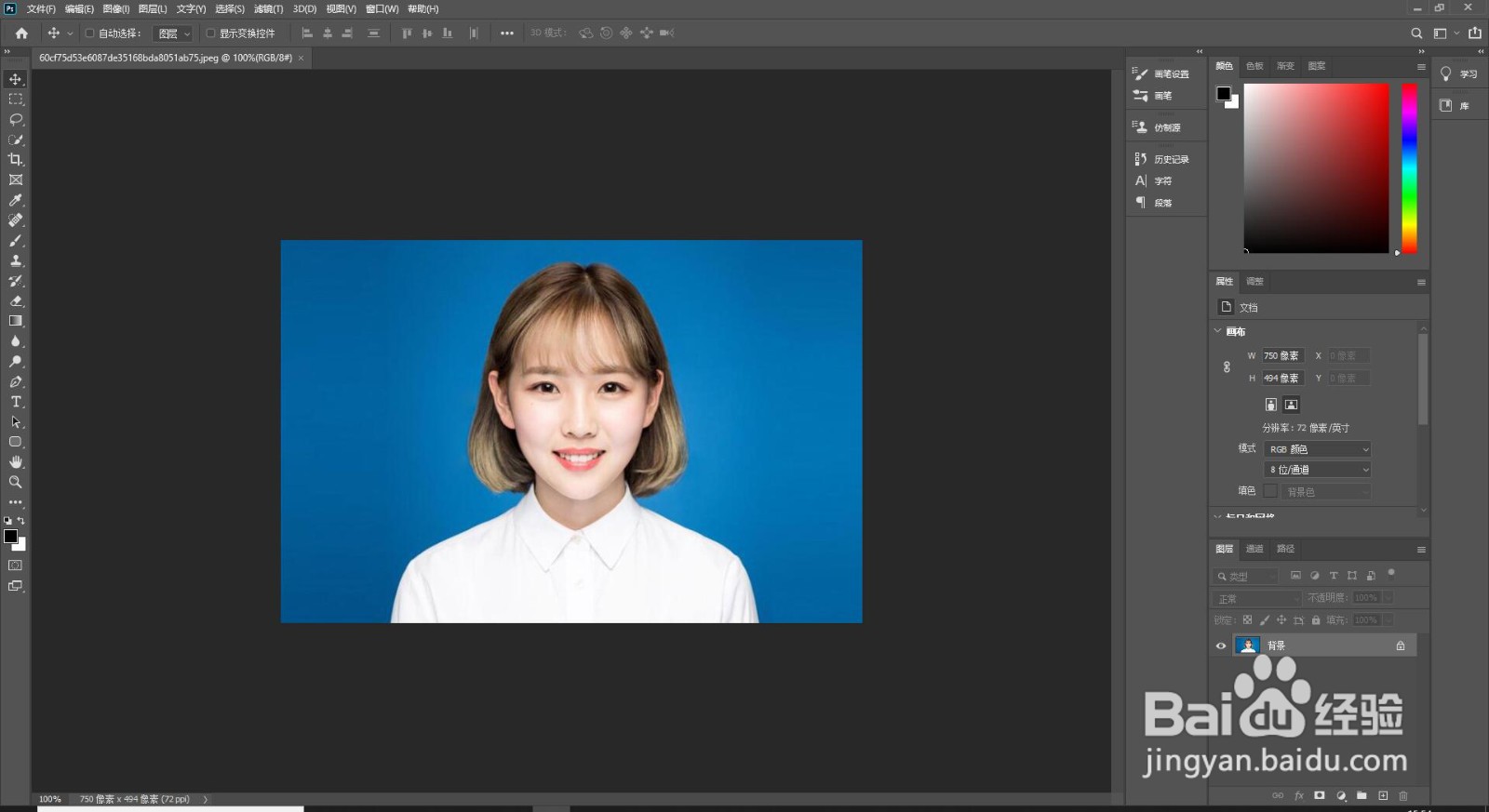Click the canvas width W input field
The width and height of the screenshot is (1489, 812).
(1281, 355)
